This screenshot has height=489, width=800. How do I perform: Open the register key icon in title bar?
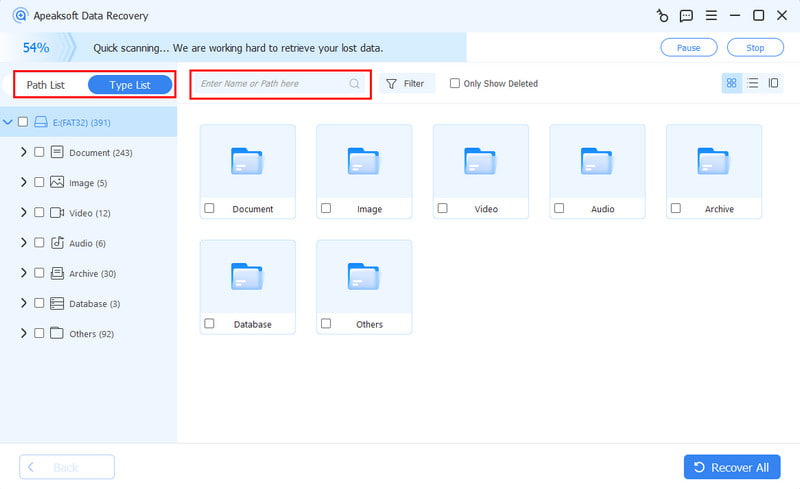coord(662,16)
